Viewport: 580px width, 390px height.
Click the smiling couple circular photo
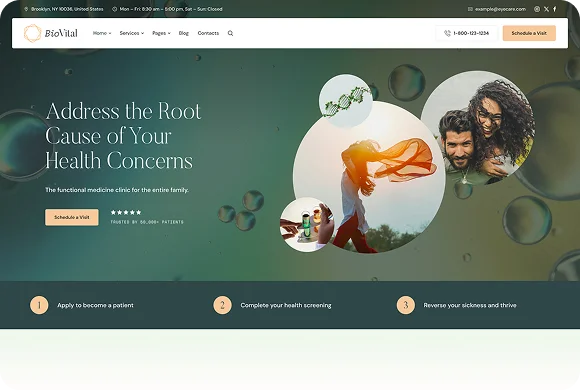tap(478, 128)
